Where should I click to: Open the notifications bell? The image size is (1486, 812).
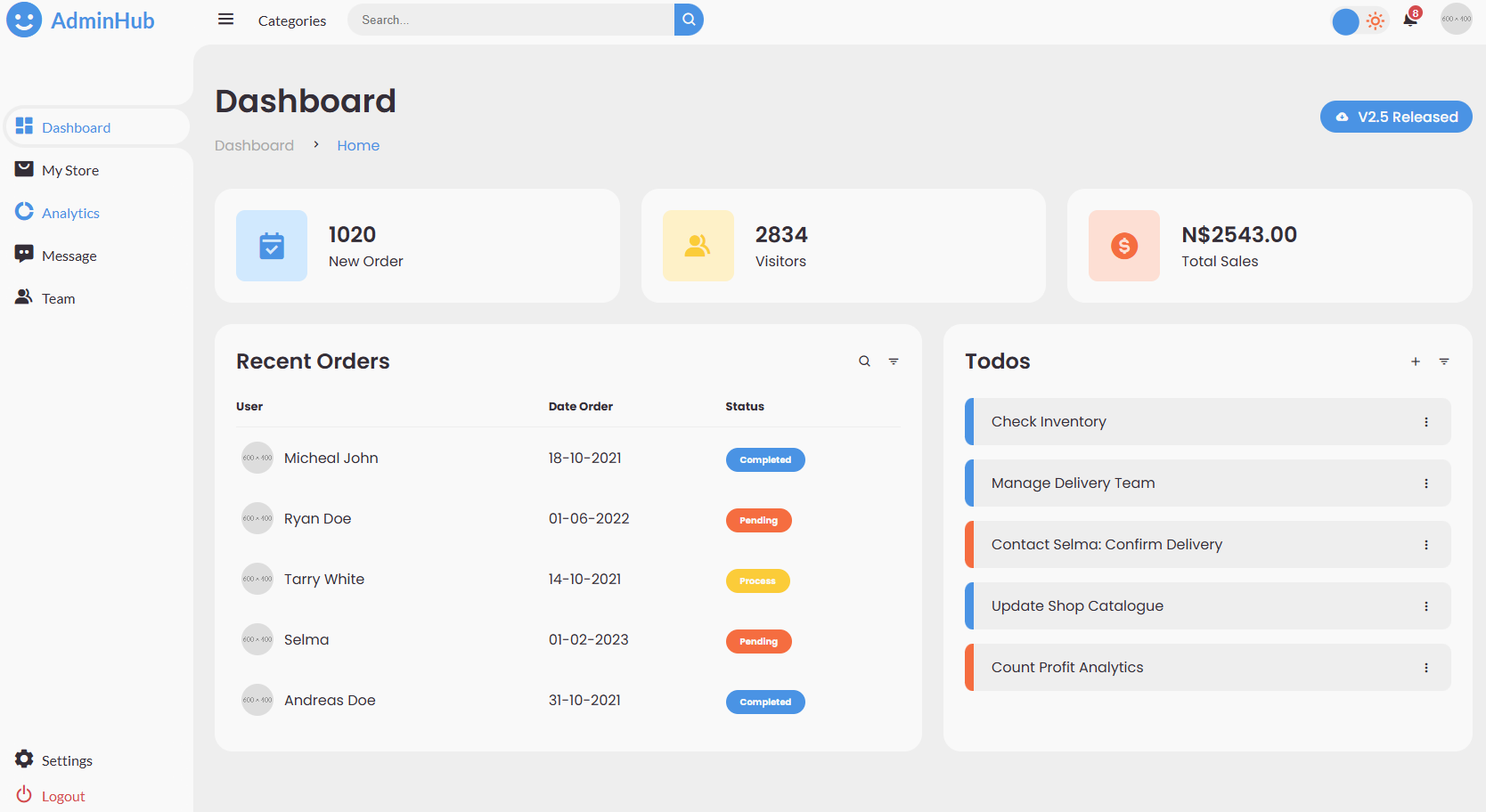[x=1409, y=20]
